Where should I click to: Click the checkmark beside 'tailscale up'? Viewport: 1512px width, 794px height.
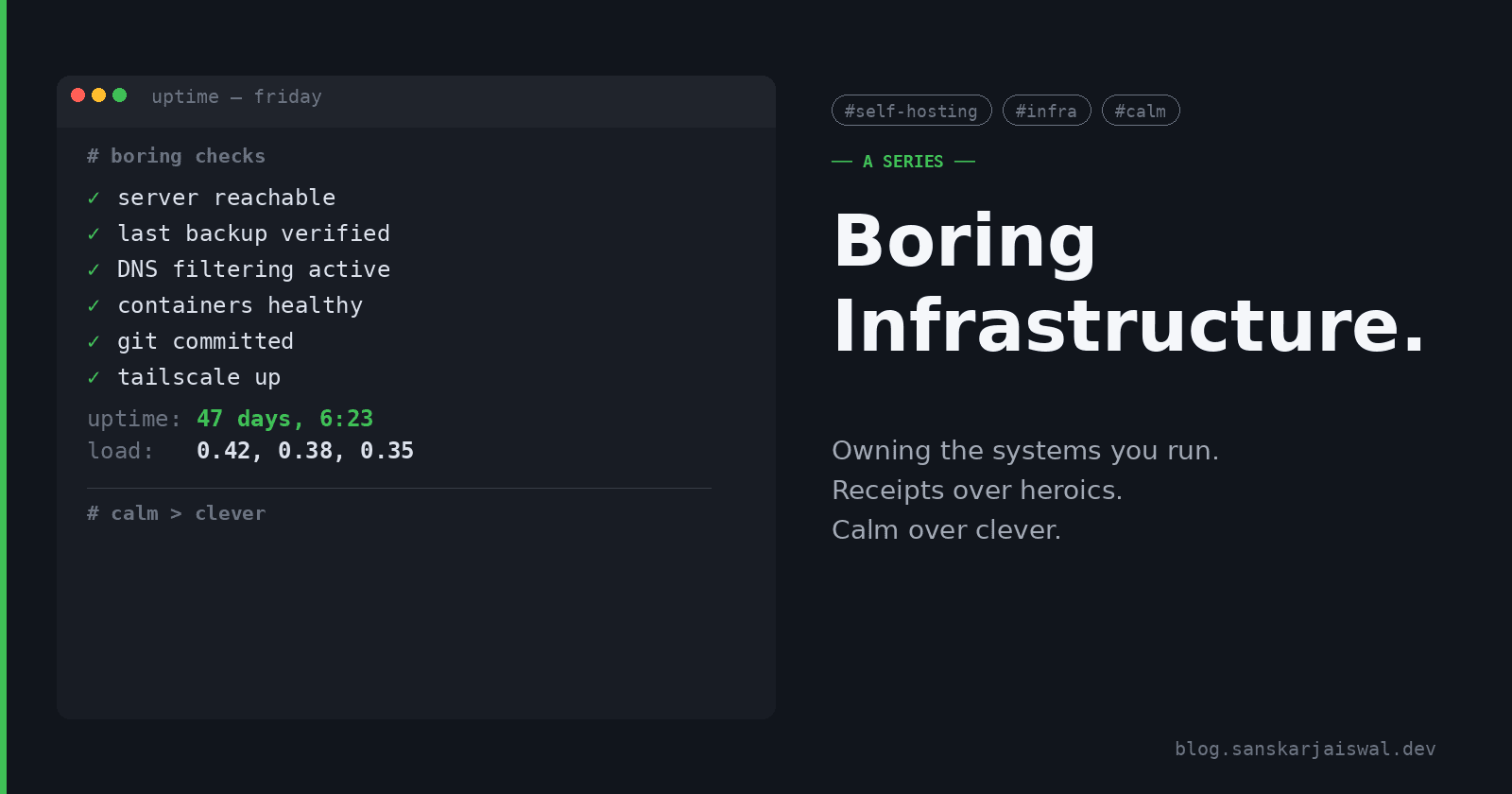(94, 377)
